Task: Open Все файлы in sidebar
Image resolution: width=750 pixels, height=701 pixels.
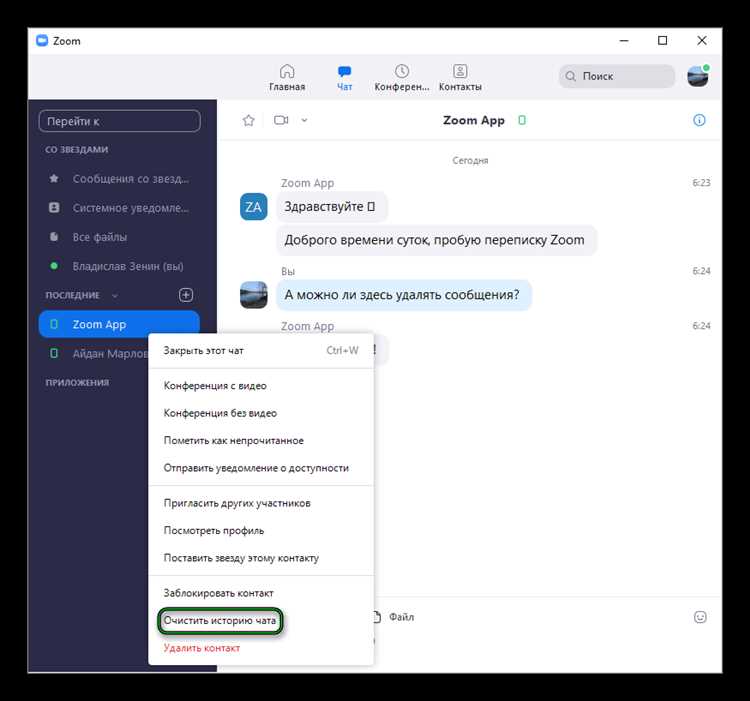Action: tap(120, 237)
